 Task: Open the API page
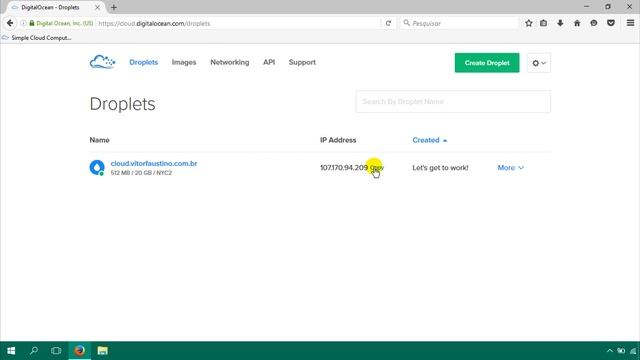pos(269,62)
